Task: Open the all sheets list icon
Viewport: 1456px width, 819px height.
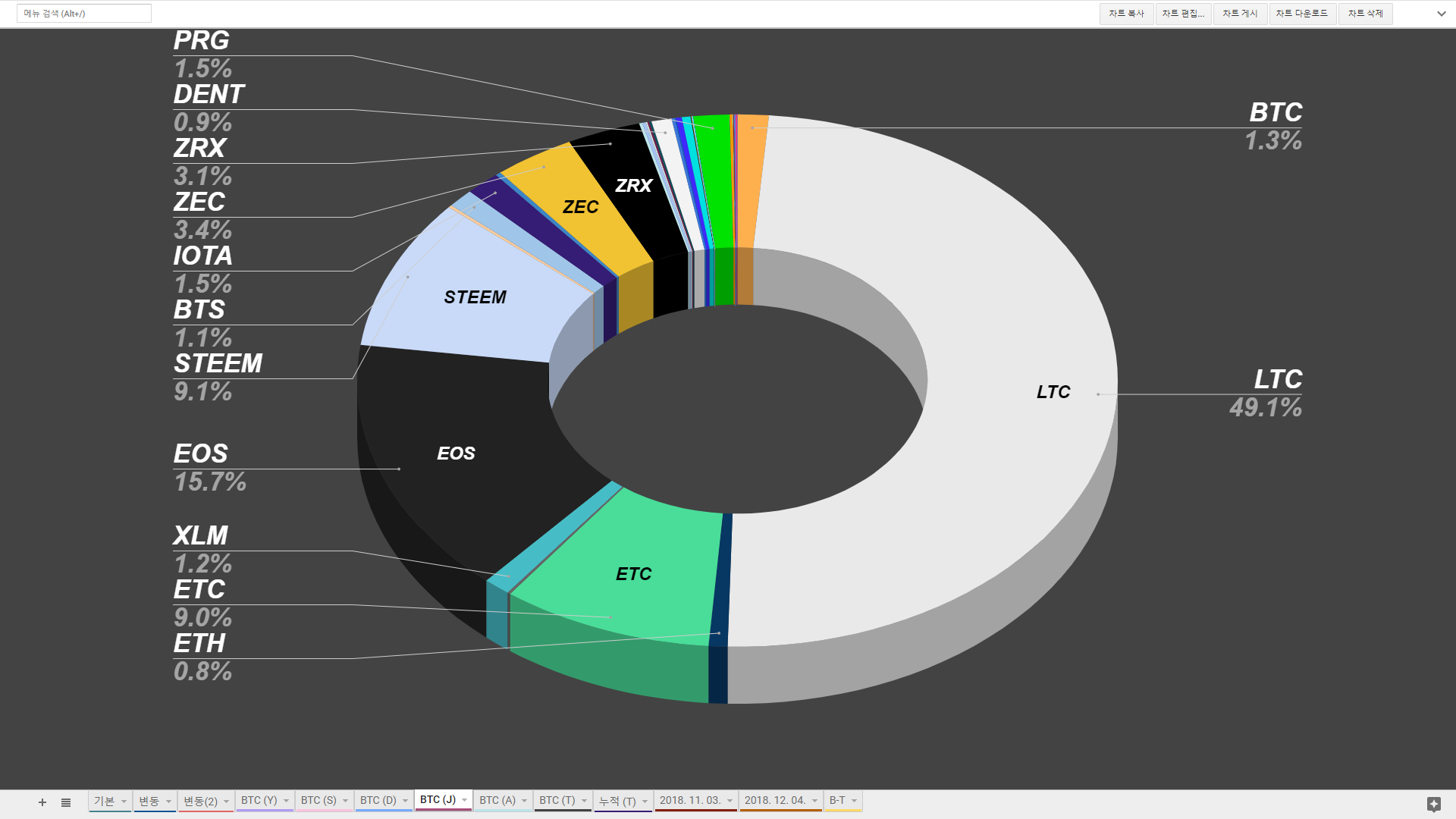Action: 66,802
